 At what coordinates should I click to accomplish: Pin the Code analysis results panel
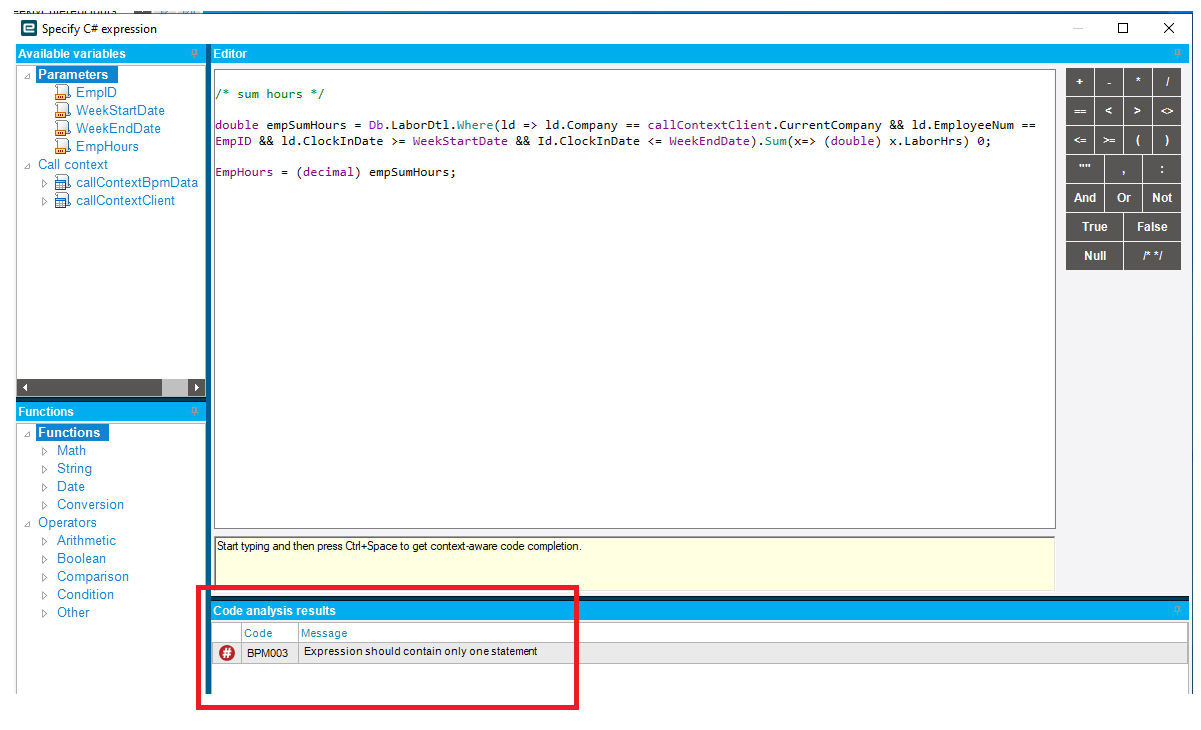(x=1178, y=610)
